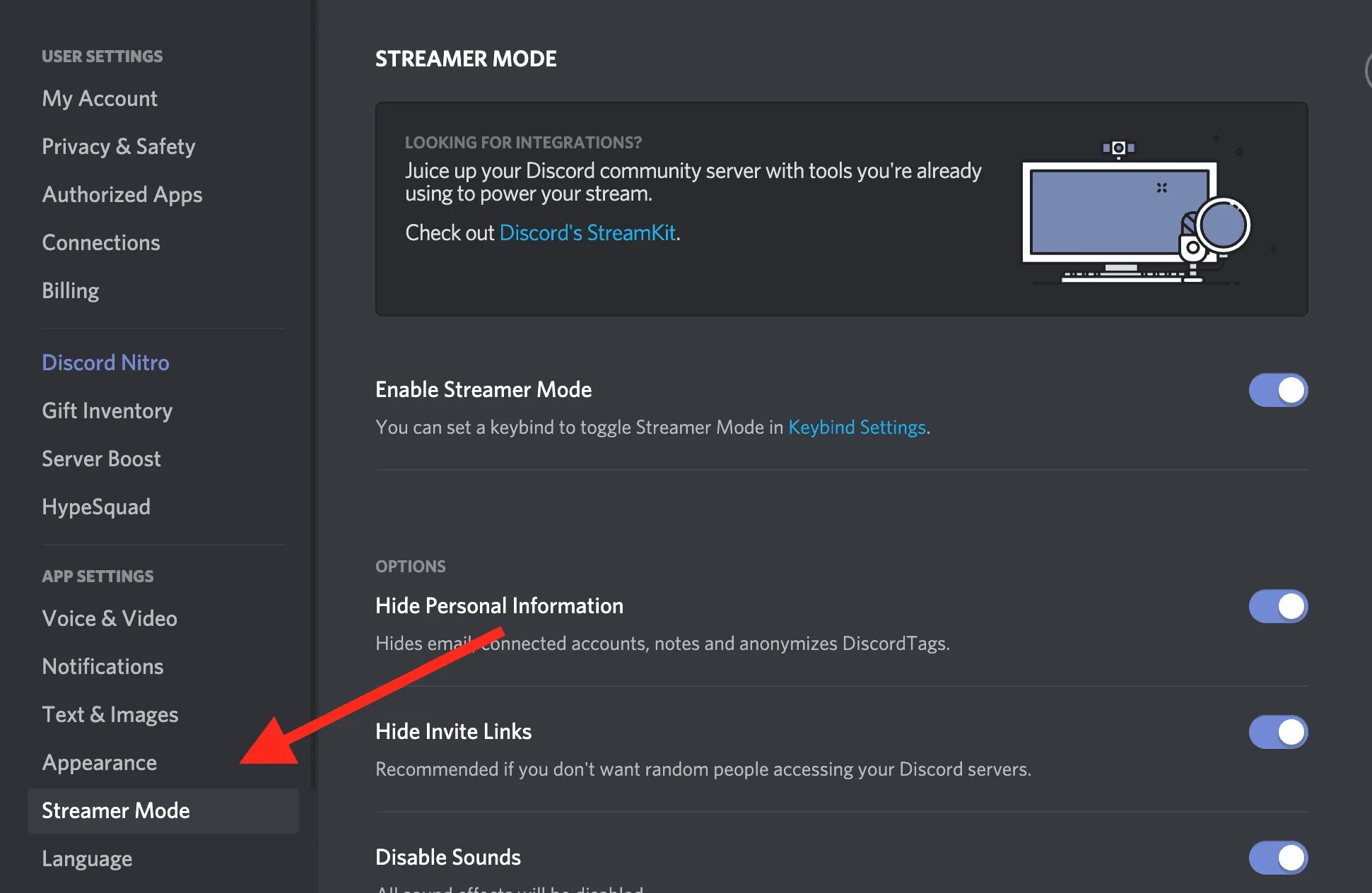The width and height of the screenshot is (1372, 893).
Task: Click the Enable Streamer Mode title
Action: click(x=483, y=389)
